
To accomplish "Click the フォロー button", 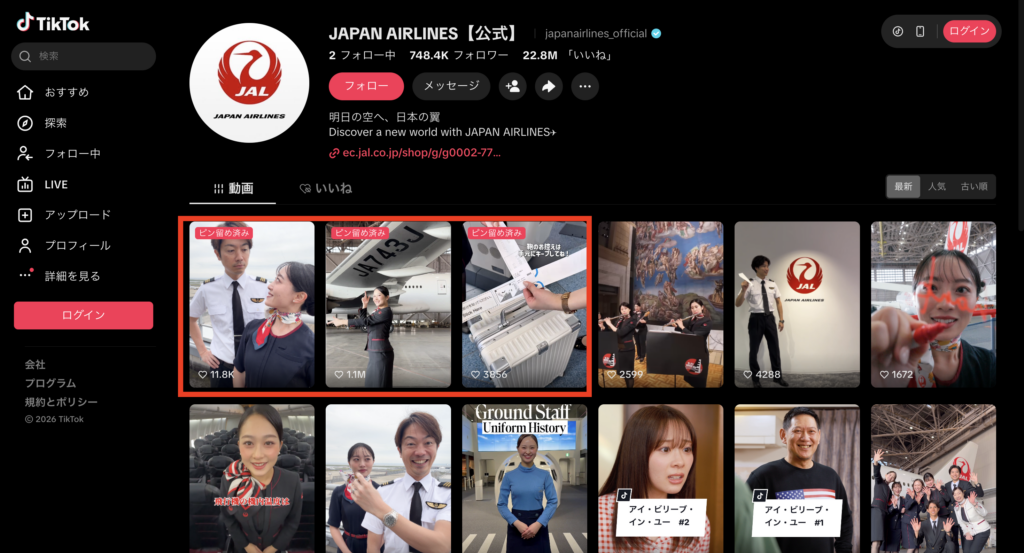I will (x=366, y=86).
